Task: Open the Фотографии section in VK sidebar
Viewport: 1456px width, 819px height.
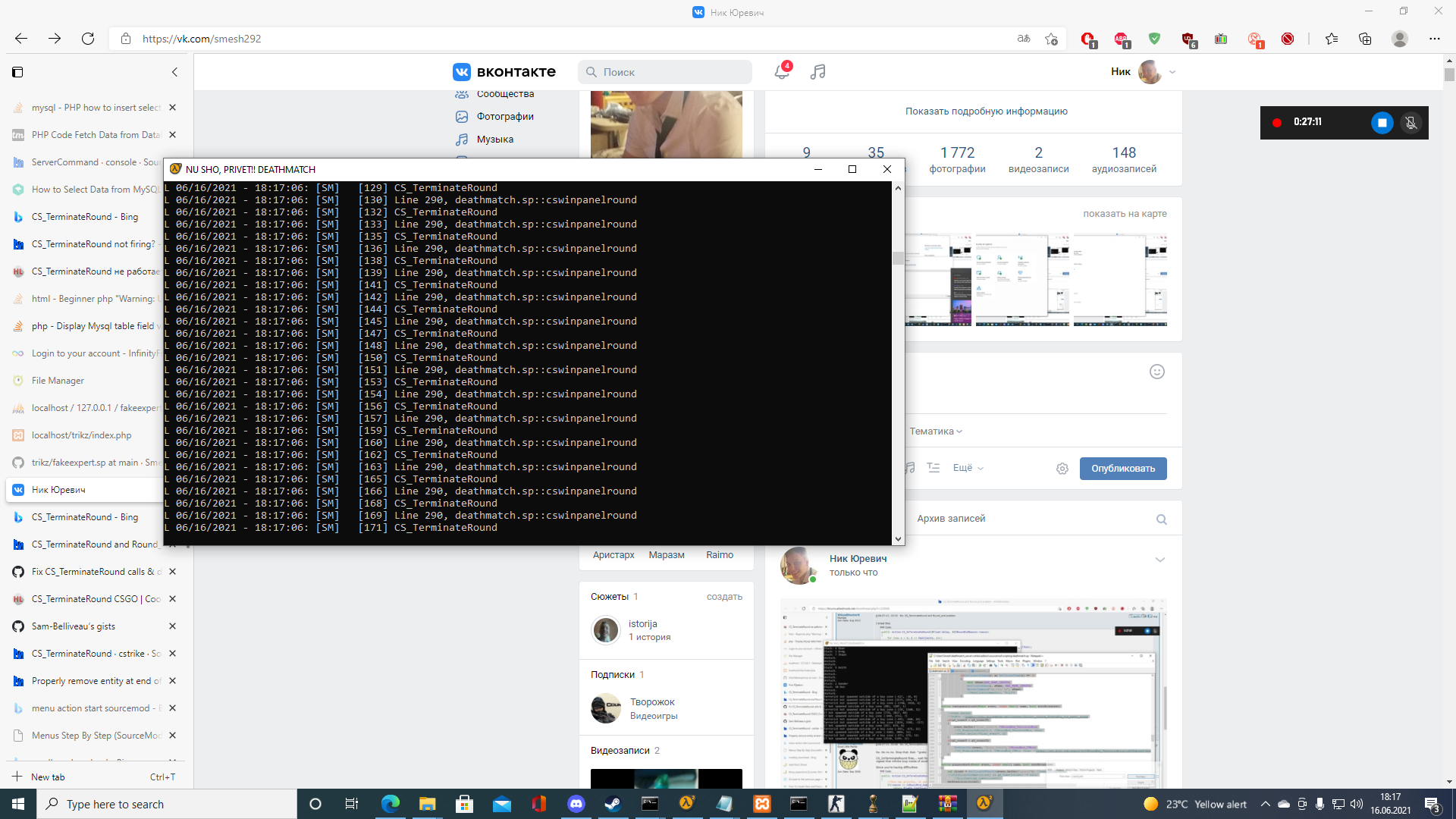Action: coord(504,116)
